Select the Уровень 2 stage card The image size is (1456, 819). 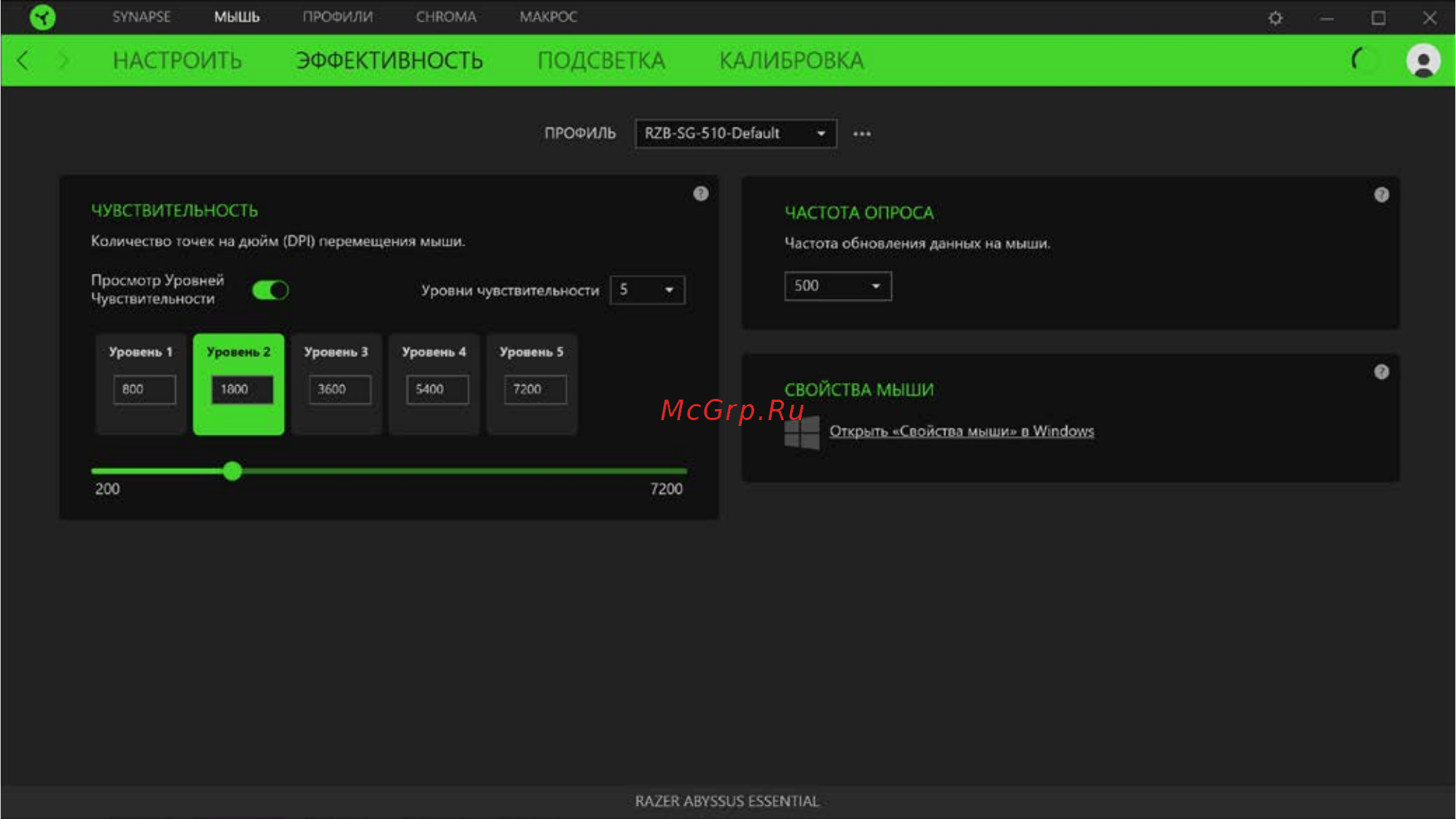[239, 384]
